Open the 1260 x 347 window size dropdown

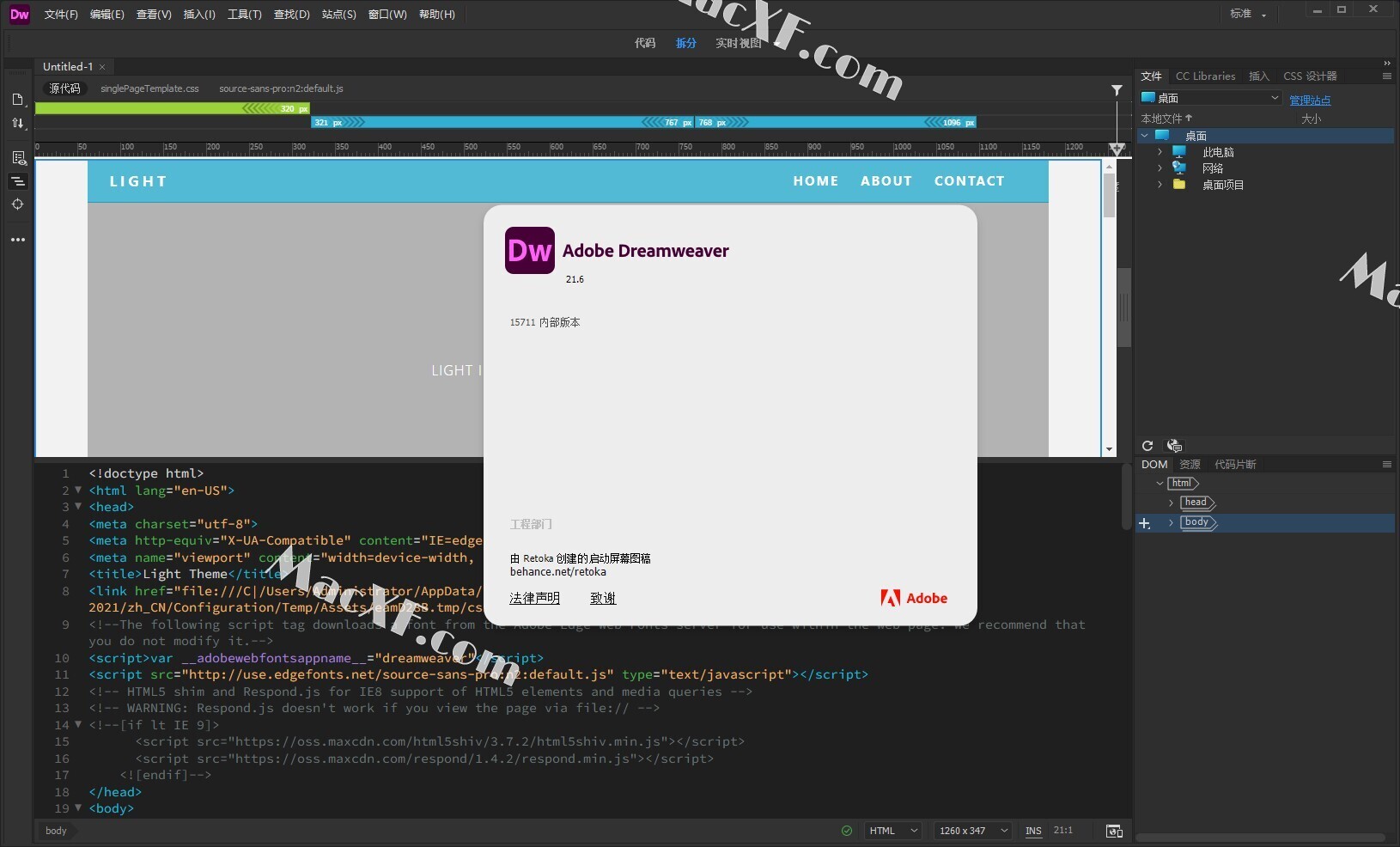click(x=973, y=831)
